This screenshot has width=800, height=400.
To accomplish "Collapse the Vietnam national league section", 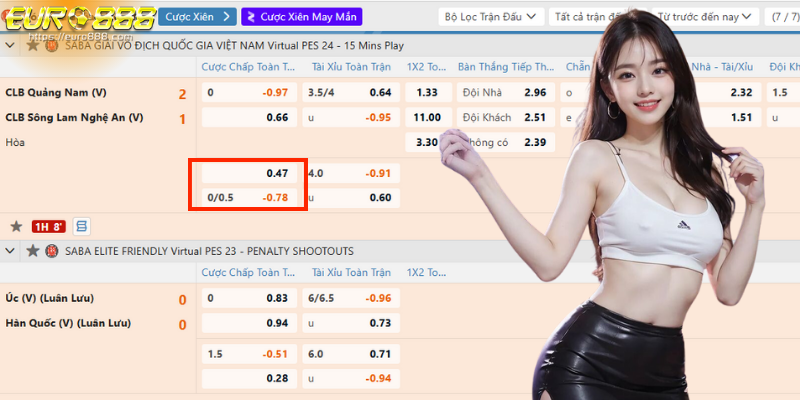I will 12,46.
